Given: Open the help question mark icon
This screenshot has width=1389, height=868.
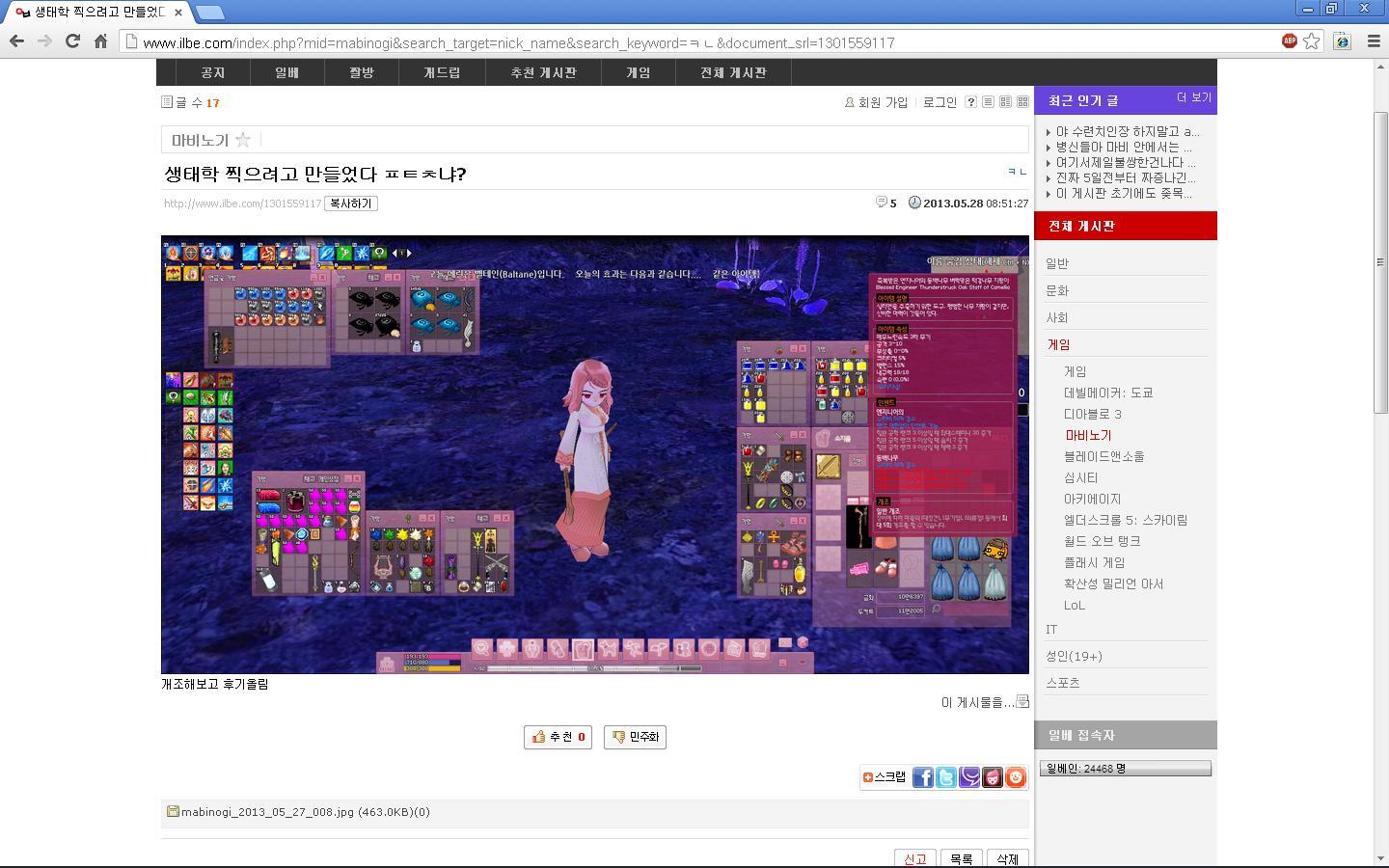Looking at the screenshot, I should coord(970,101).
